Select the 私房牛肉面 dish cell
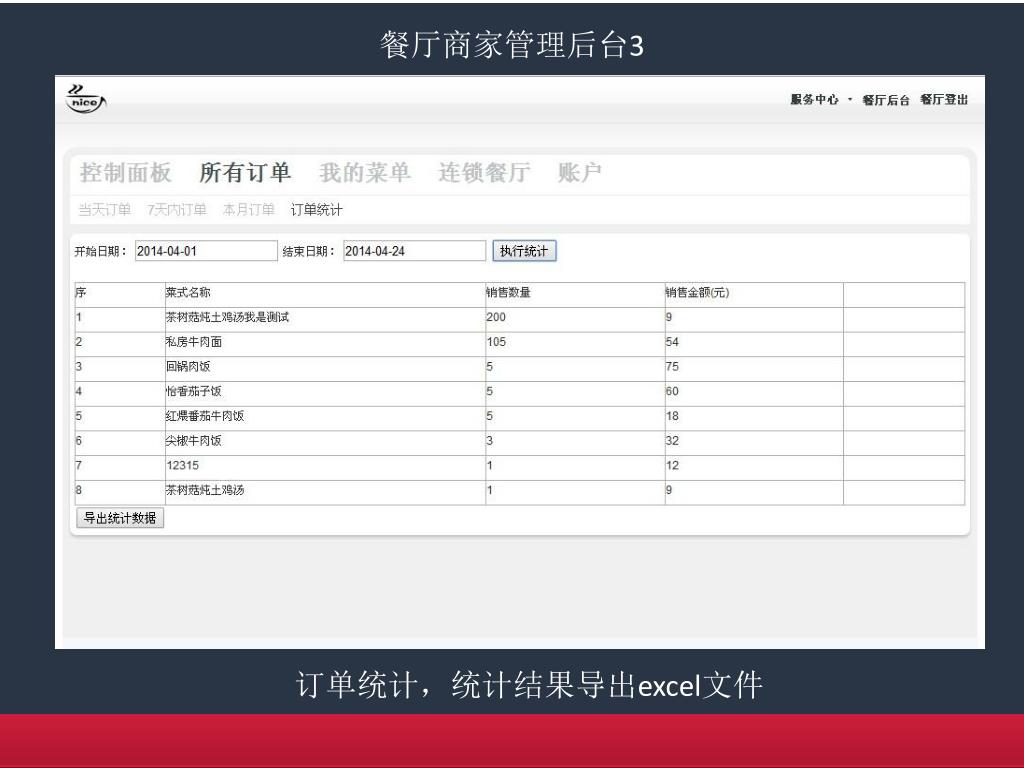 pyautogui.click(x=325, y=344)
